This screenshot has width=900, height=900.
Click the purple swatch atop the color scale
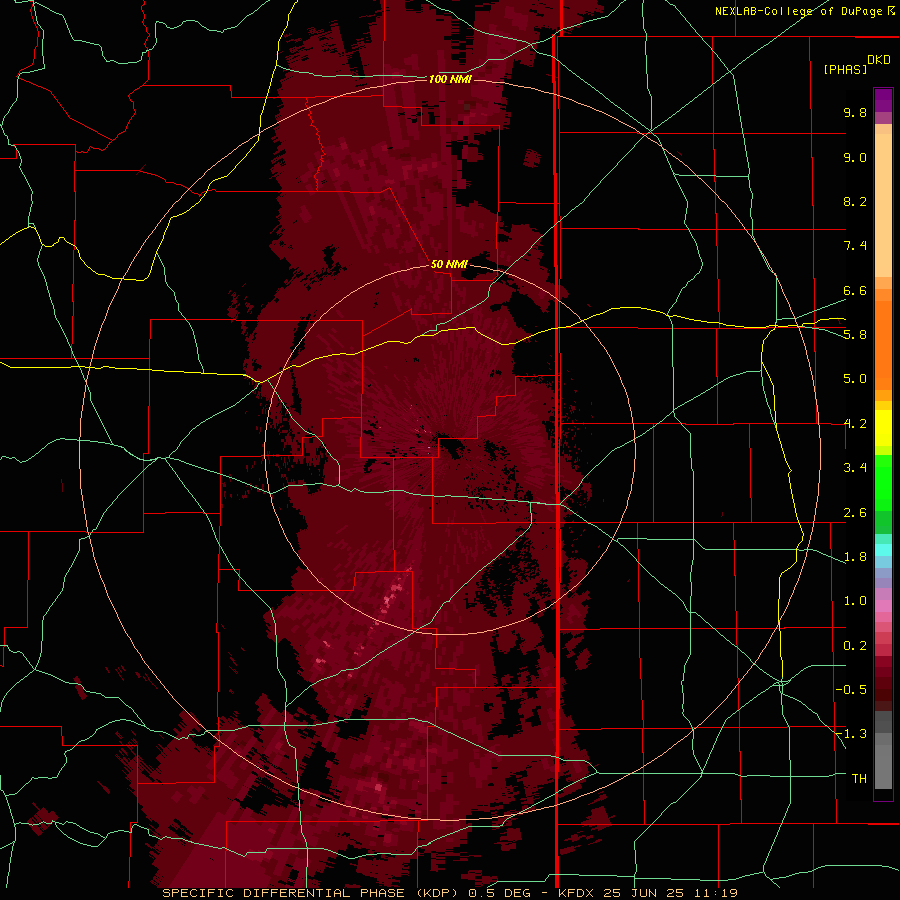pos(883,100)
